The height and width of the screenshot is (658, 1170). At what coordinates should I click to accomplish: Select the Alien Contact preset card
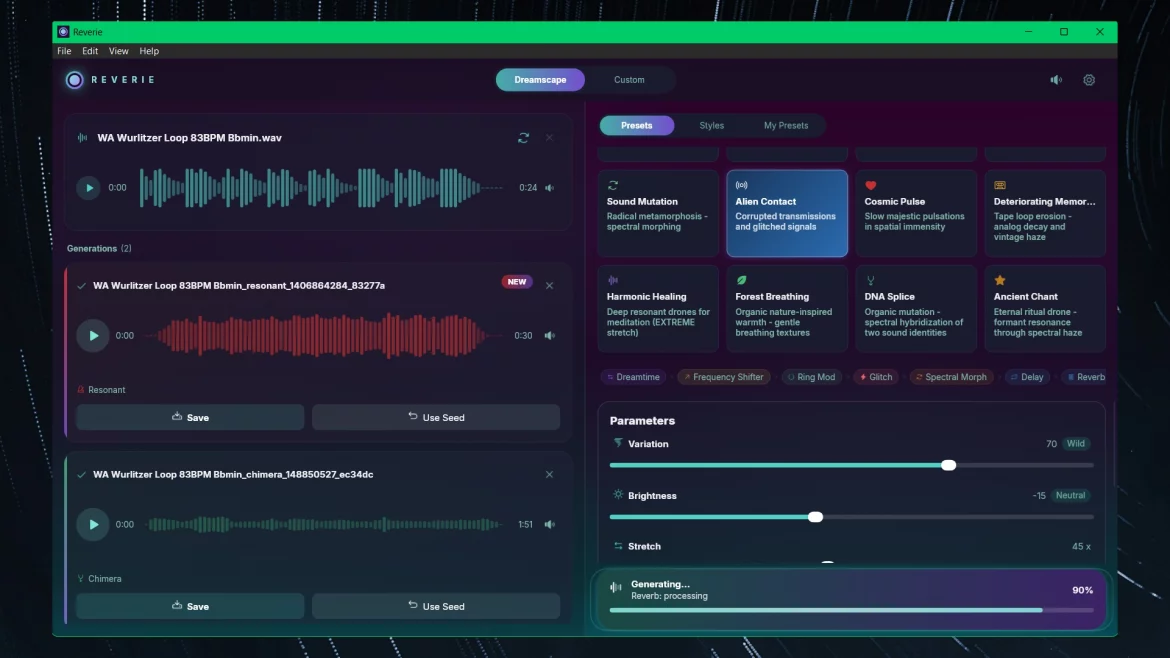point(786,213)
